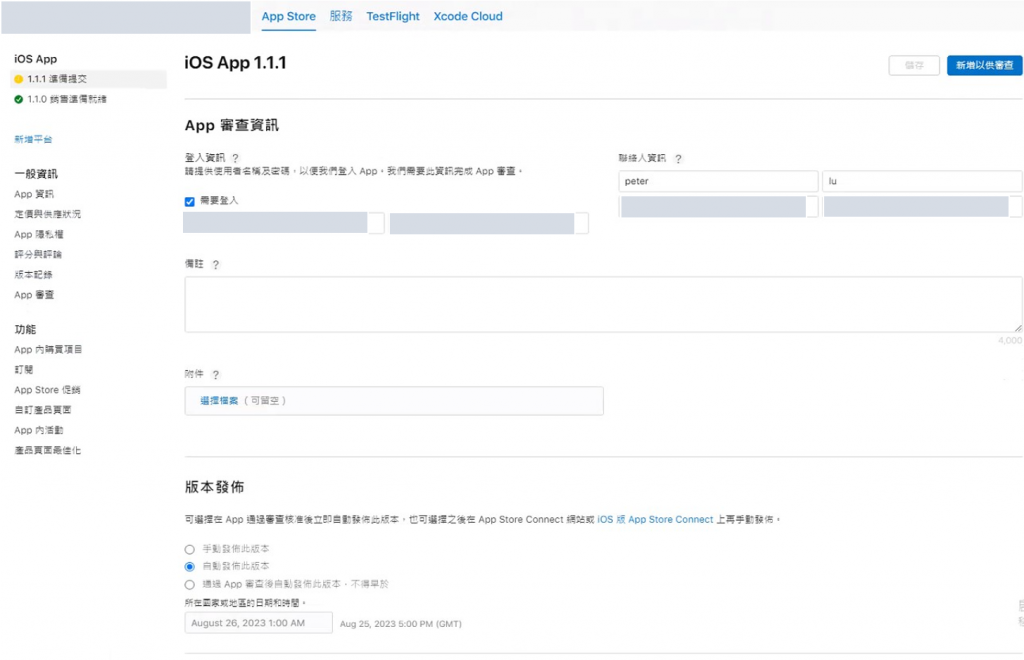
Task: Click yellow status dot of version 1.1.1
Action: (x=18, y=79)
